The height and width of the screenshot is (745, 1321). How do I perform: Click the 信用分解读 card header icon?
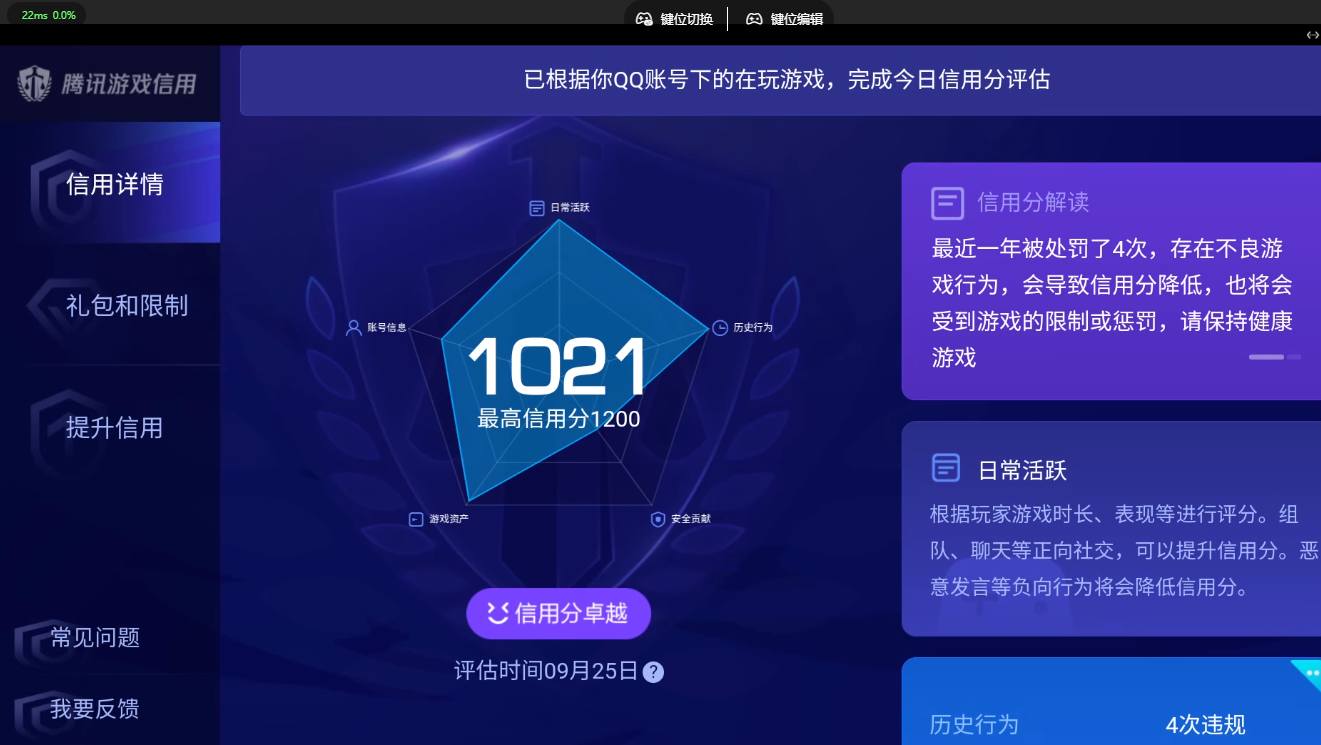[x=947, y=203]
